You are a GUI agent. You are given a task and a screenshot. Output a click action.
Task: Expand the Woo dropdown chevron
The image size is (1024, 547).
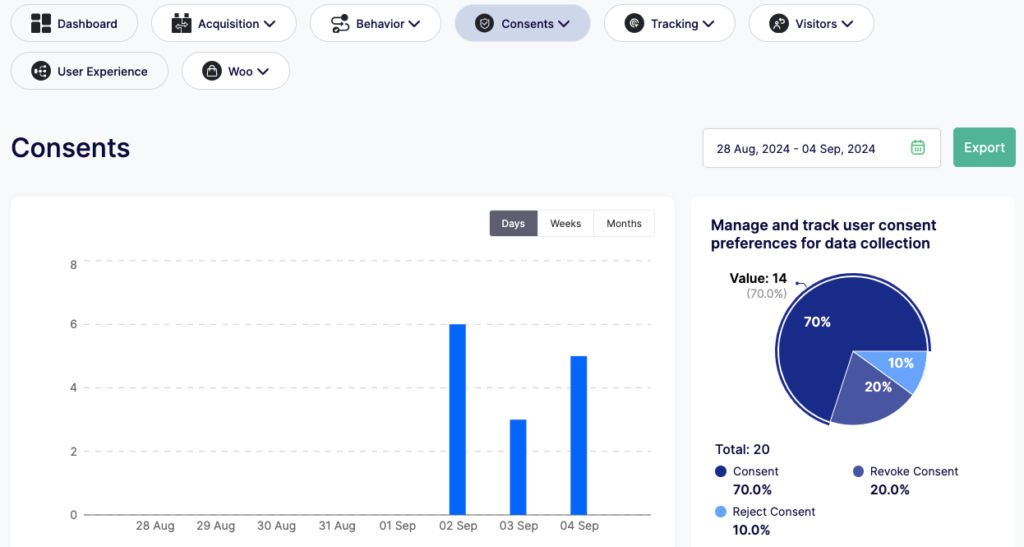coord(263,72)
